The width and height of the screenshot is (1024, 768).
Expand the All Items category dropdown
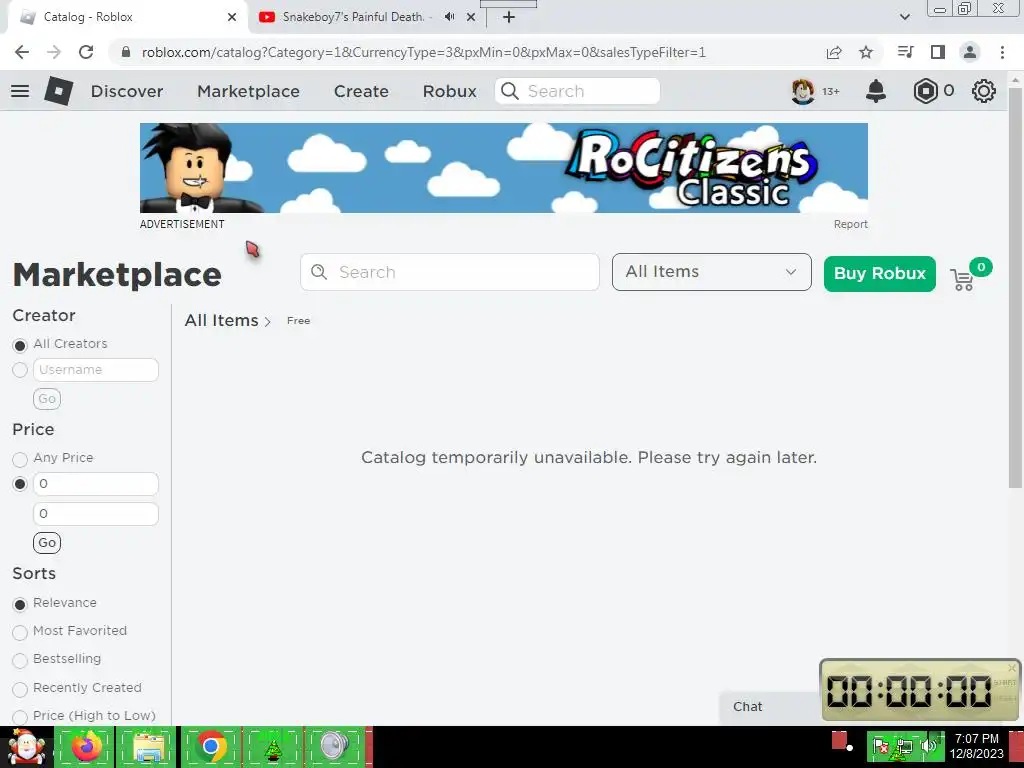712,272
